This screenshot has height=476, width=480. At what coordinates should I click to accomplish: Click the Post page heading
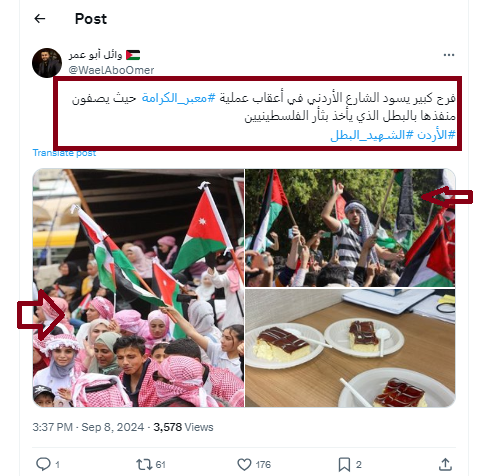coord(91,19)
